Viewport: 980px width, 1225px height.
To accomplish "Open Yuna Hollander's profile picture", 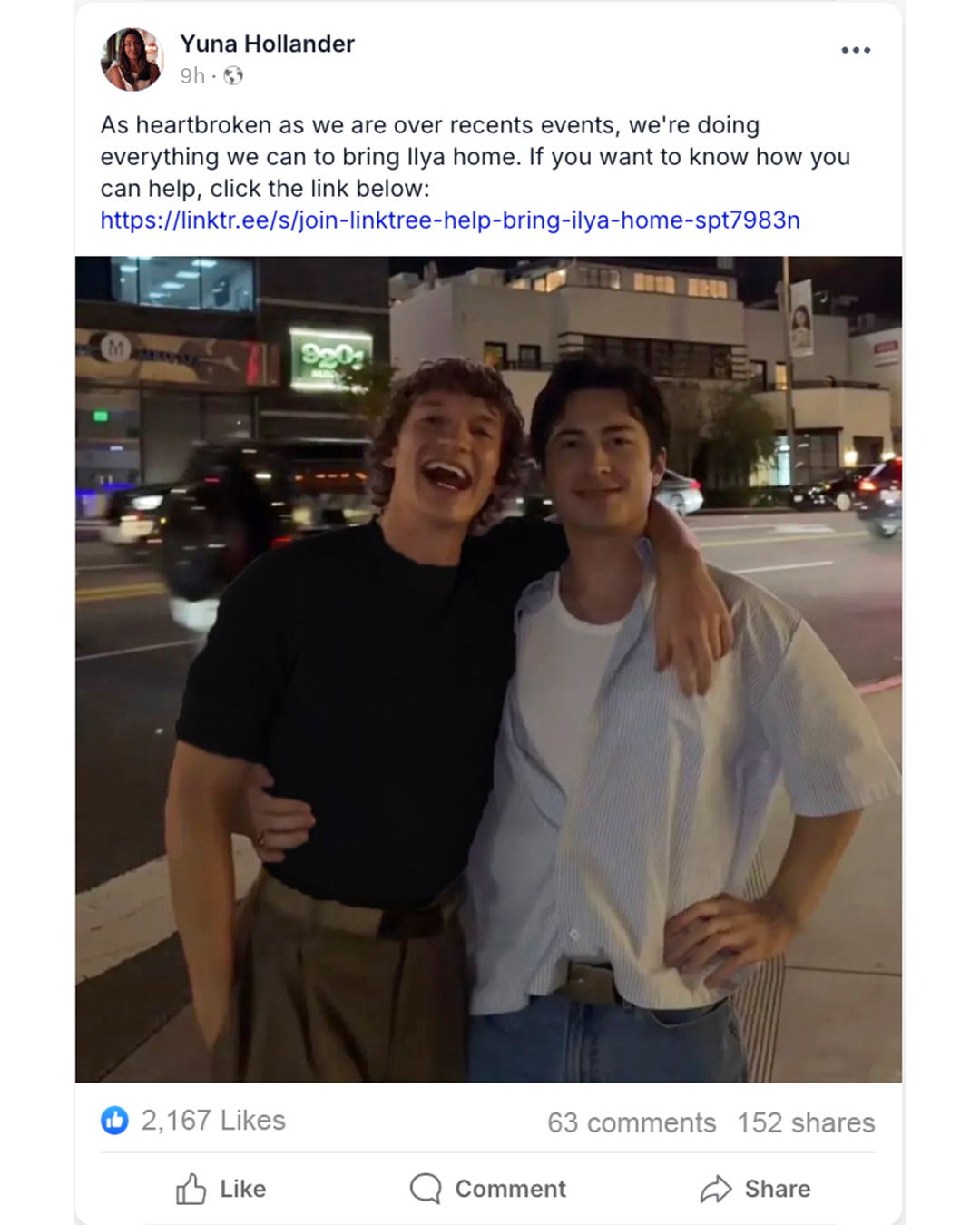I will click(x=132, y=59).
